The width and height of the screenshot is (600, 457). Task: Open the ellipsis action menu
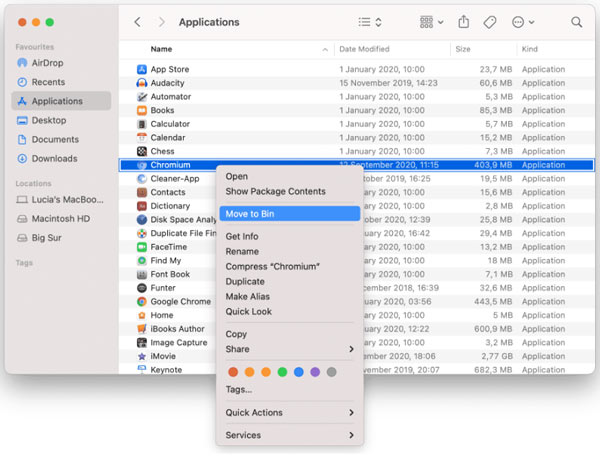coord(523,22)
